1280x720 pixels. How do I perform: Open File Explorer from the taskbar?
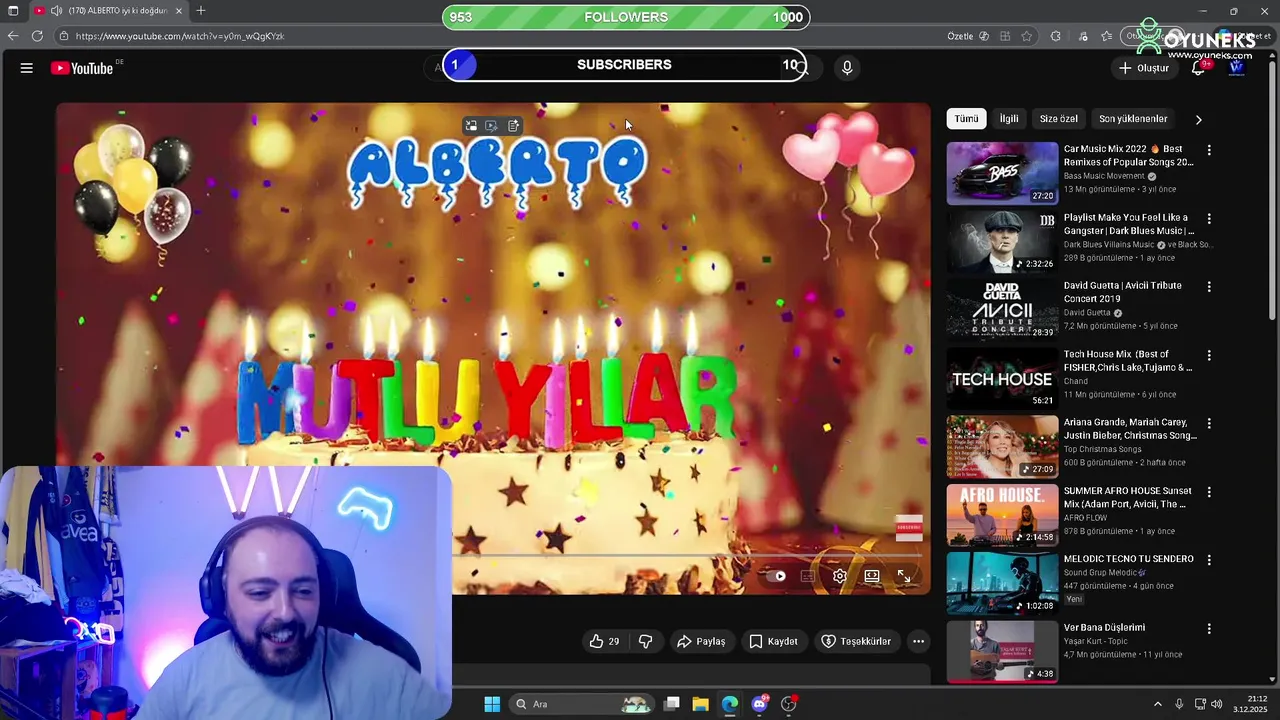700,704
